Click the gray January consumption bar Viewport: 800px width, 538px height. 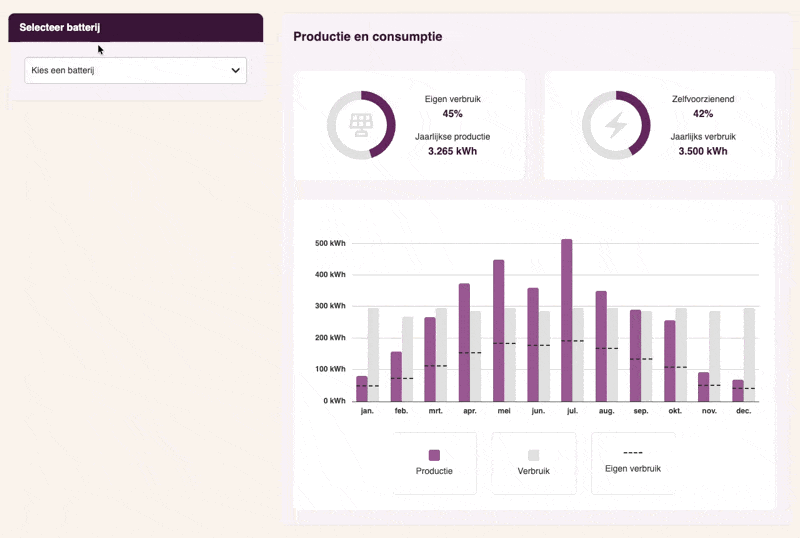[x=373, y=355]
